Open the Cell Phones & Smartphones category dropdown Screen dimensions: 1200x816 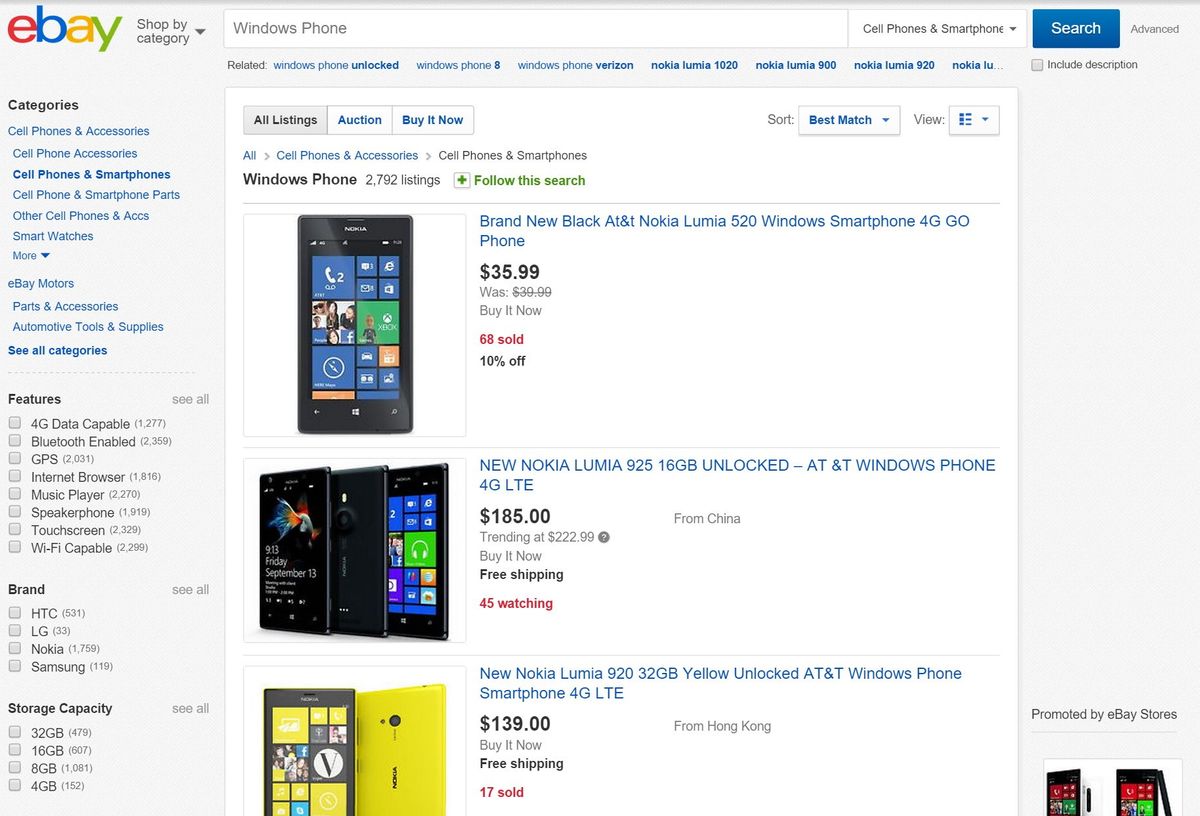pos(936,29)
